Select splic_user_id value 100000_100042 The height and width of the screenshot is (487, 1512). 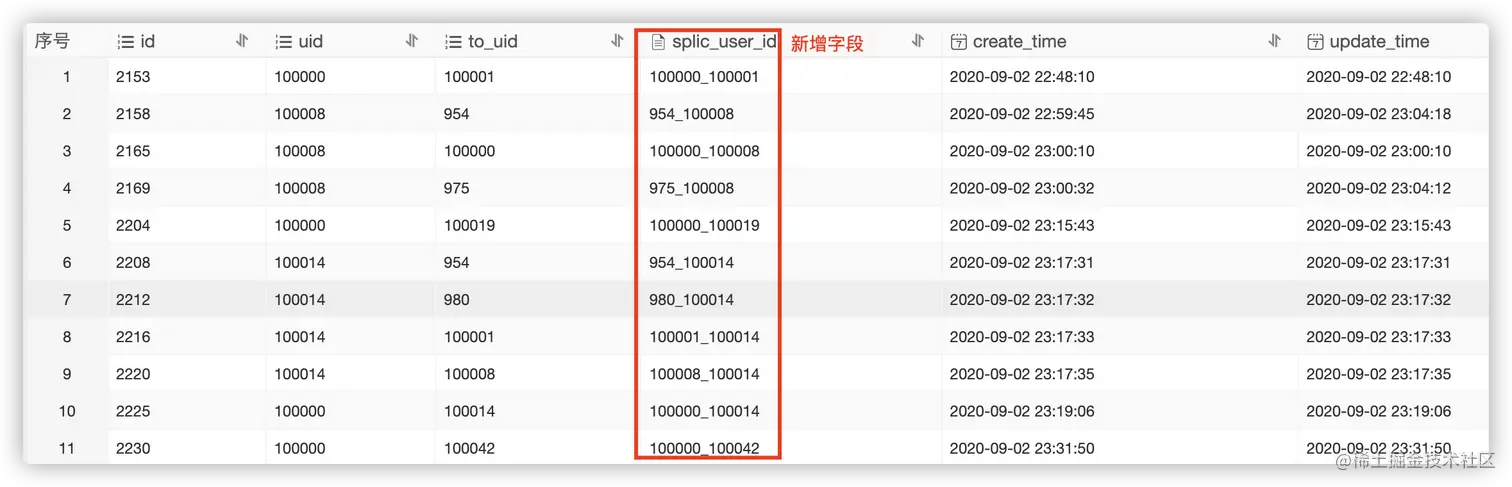click(x=704, y=448)
